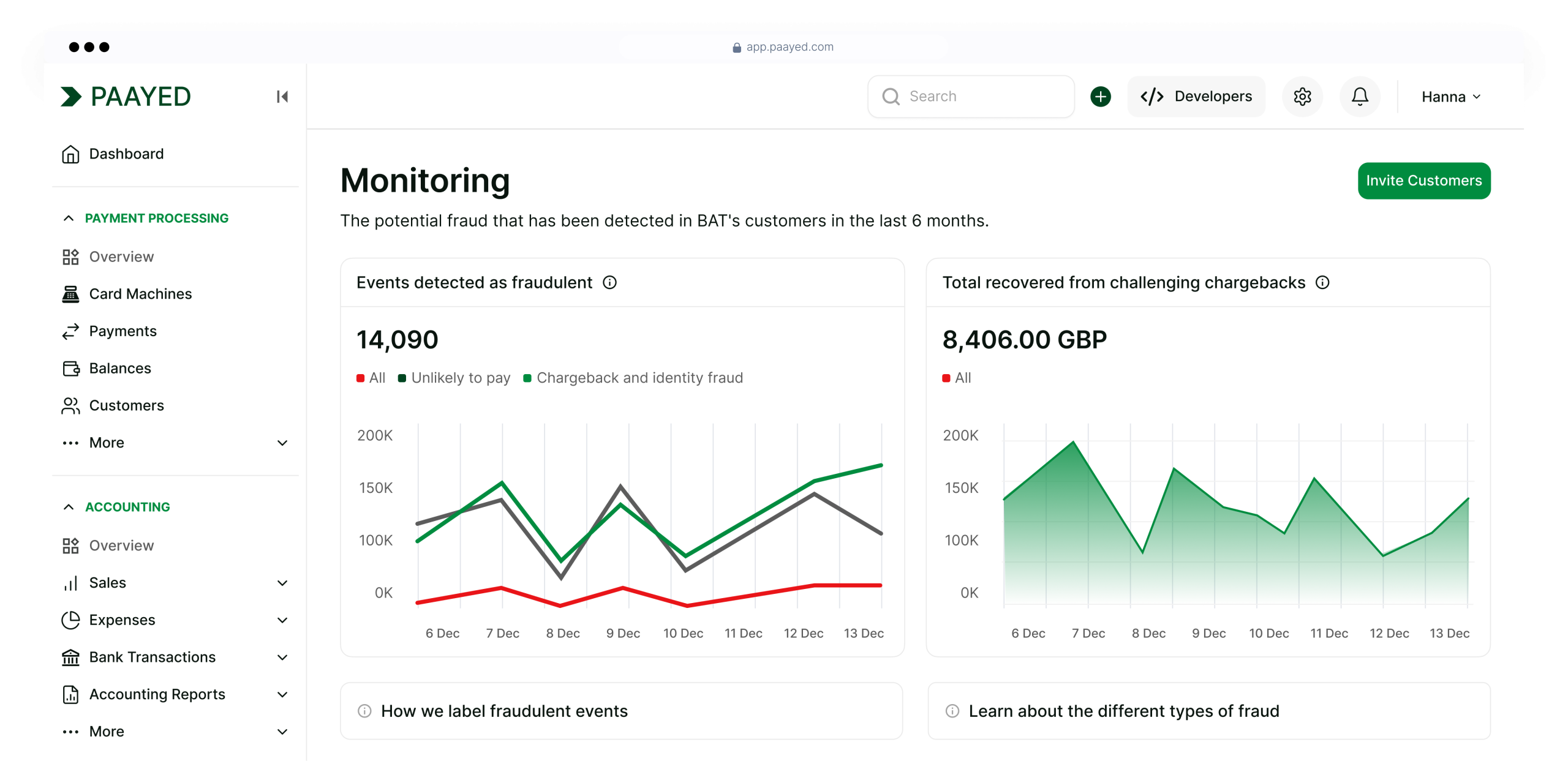
Task: Click the green plus add icon
Action: point(1100,97)
